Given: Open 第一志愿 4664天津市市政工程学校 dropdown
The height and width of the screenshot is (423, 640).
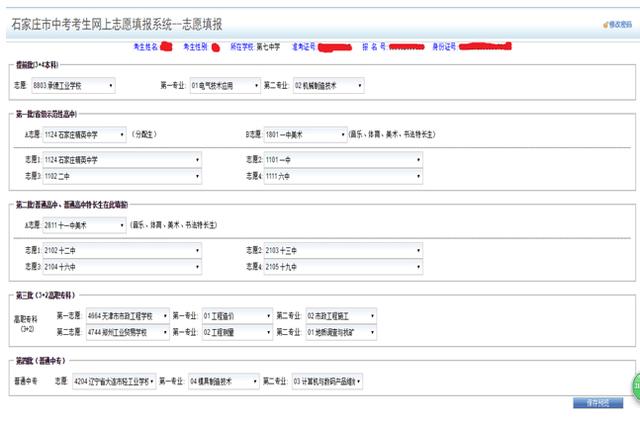Looking at the screenshot, I should point(128,316).
